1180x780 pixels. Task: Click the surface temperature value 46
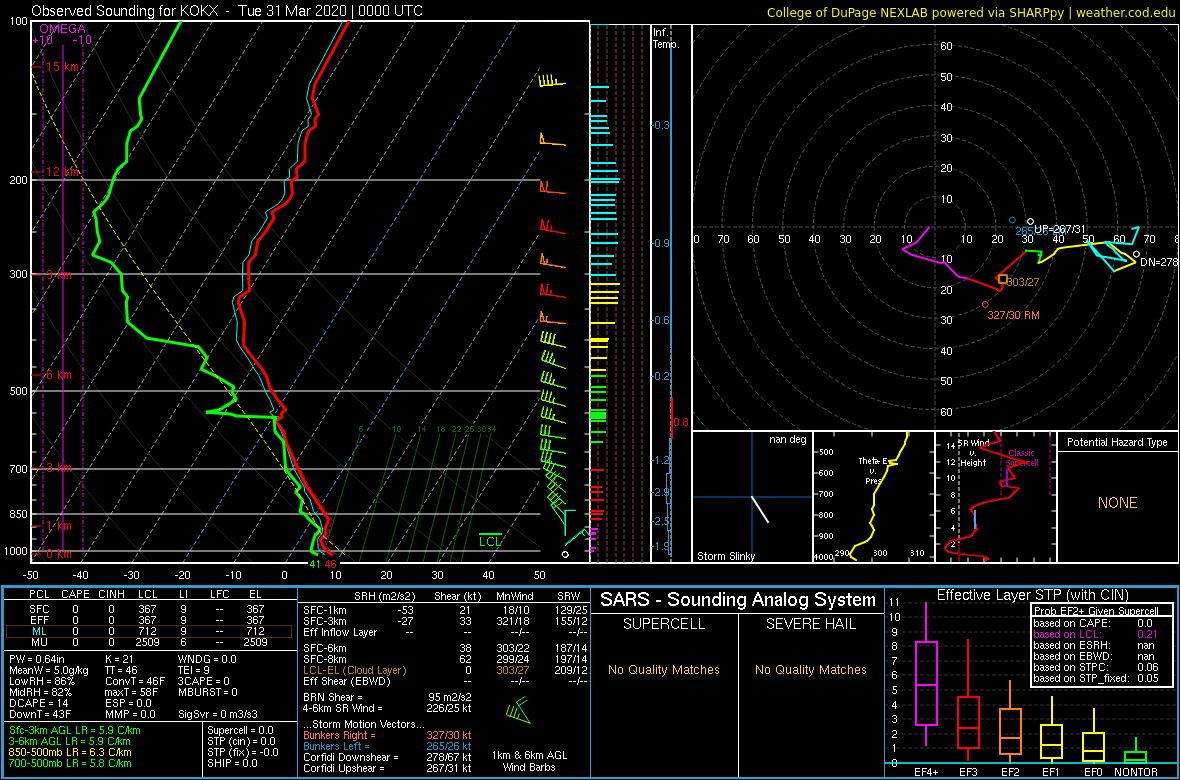coord(330,563)
